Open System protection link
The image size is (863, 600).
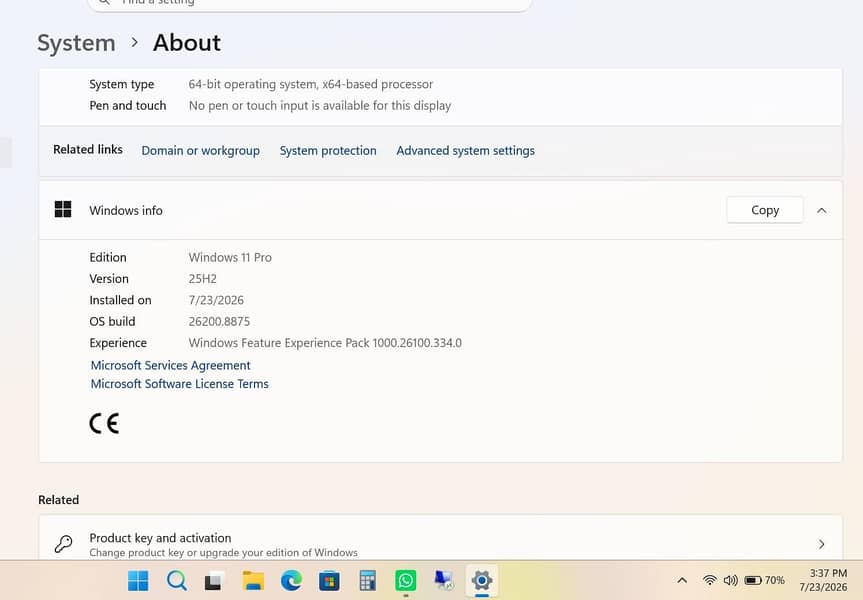pos(328,151)
